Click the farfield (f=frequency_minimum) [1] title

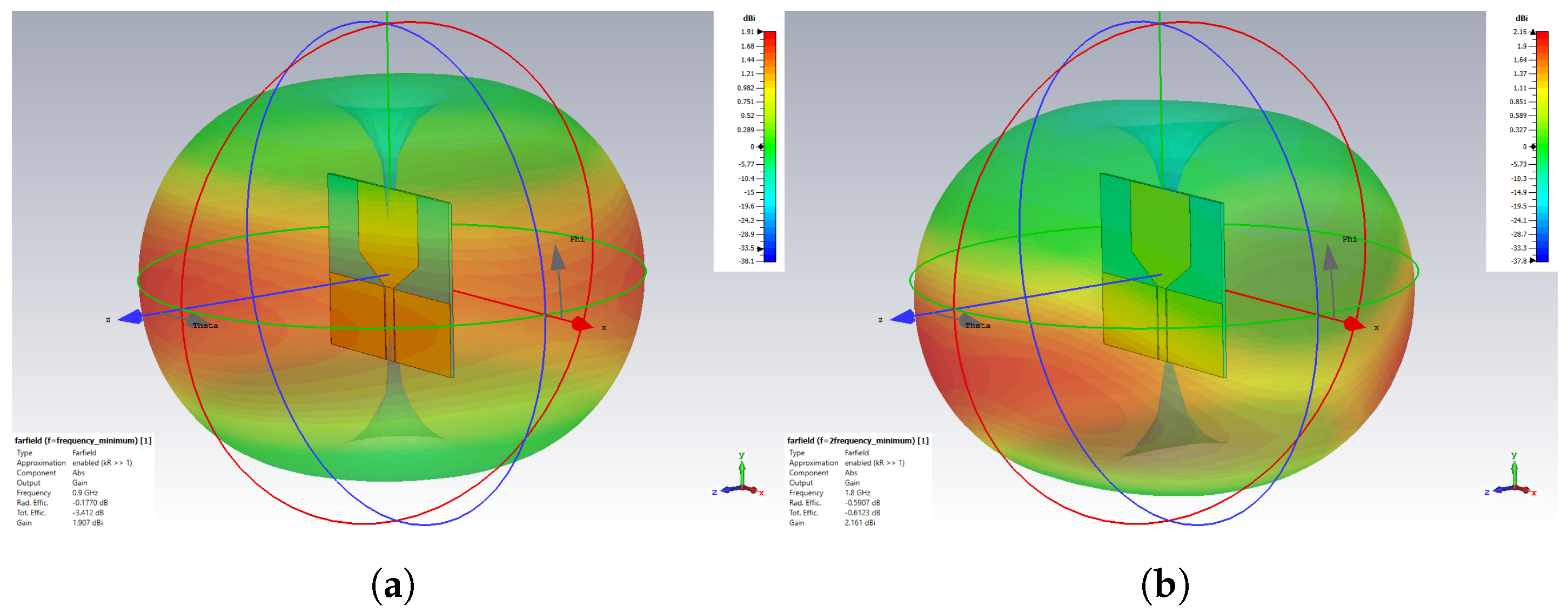pos(83,441)
